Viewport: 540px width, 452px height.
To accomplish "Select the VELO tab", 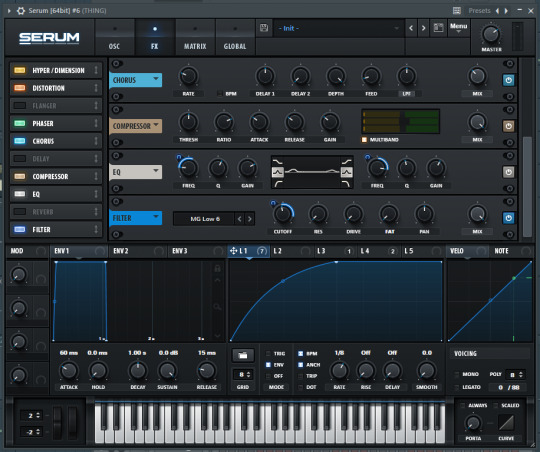I will (x=467, y=251).
